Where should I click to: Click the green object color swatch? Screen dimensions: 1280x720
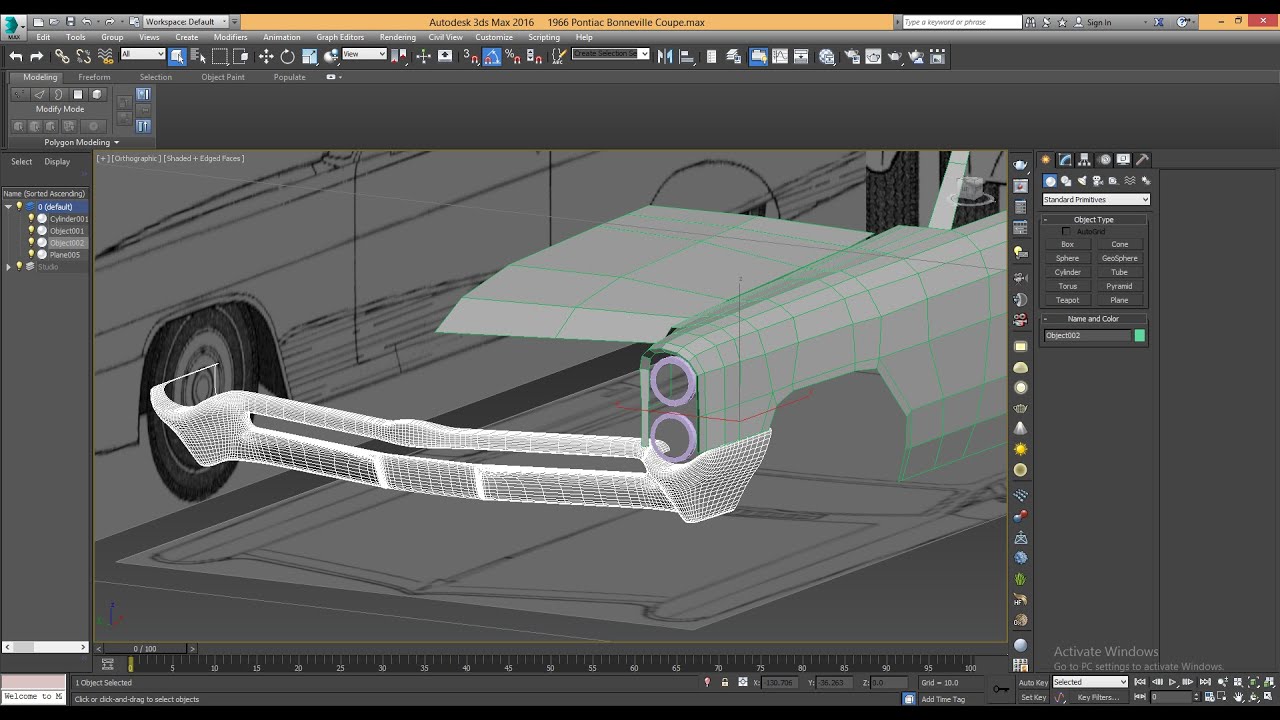(1139, 335)
